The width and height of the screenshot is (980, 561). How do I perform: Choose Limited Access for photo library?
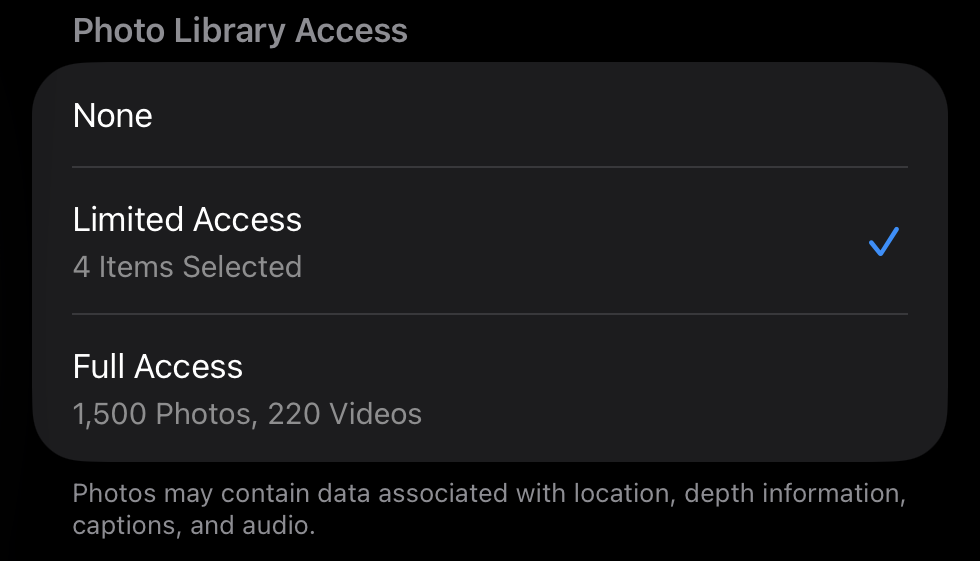tap(490, 241)
